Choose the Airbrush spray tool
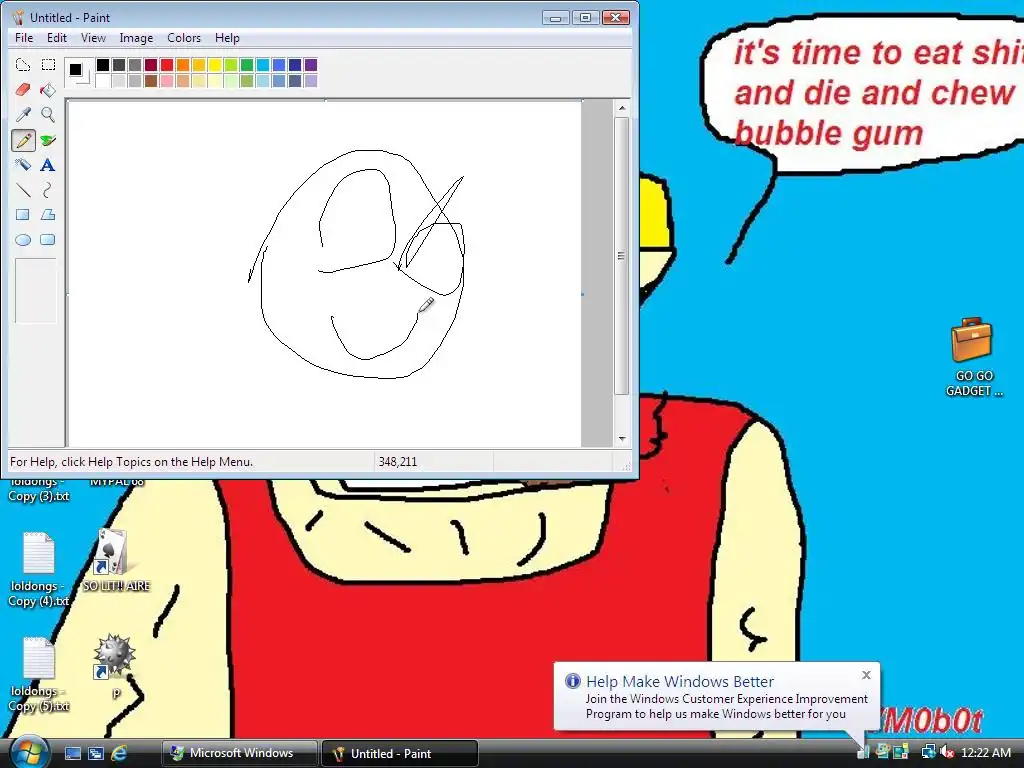1024x768 pixels. (23, 165)
